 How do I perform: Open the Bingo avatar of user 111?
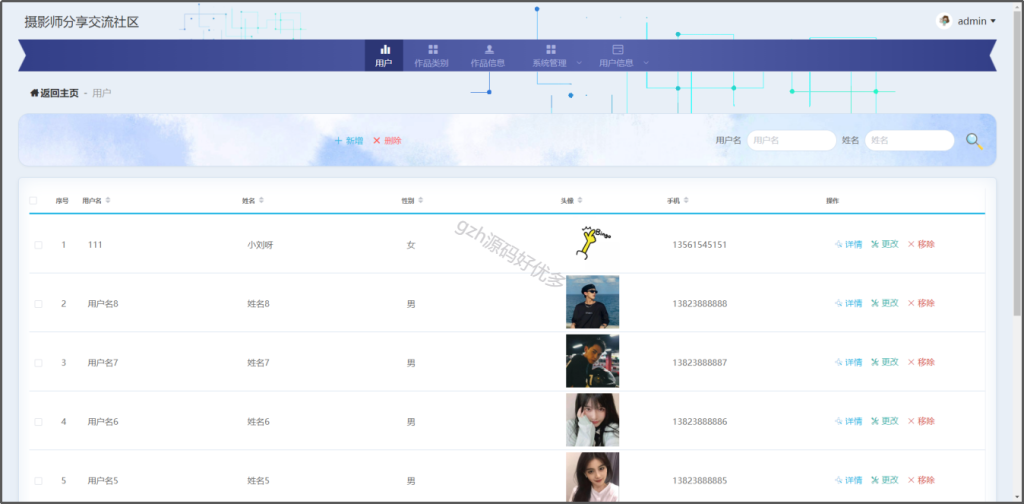click(592, 243)
